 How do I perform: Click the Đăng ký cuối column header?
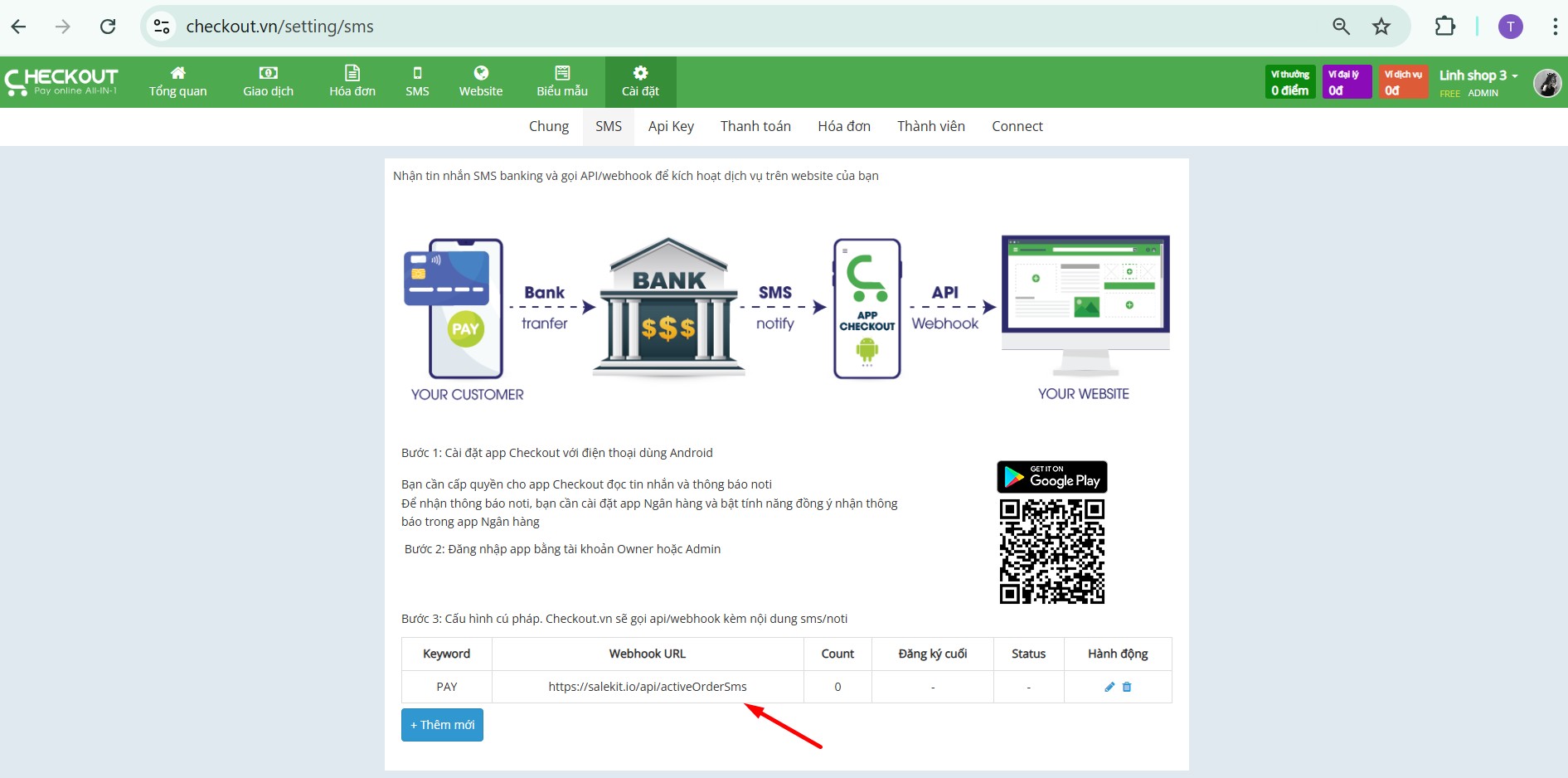933,654
